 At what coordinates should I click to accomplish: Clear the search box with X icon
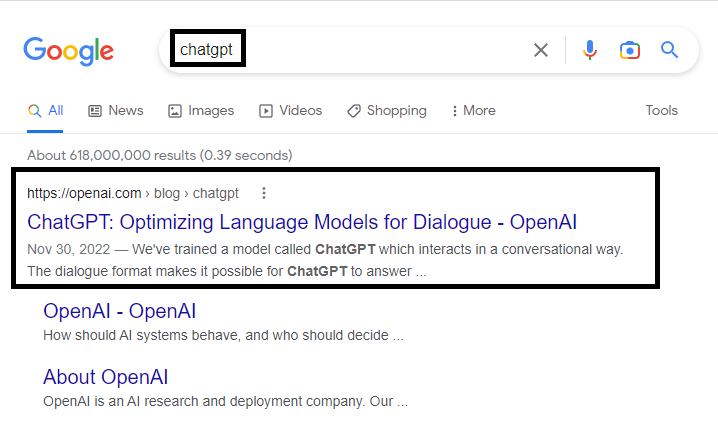tap(541, 50)
